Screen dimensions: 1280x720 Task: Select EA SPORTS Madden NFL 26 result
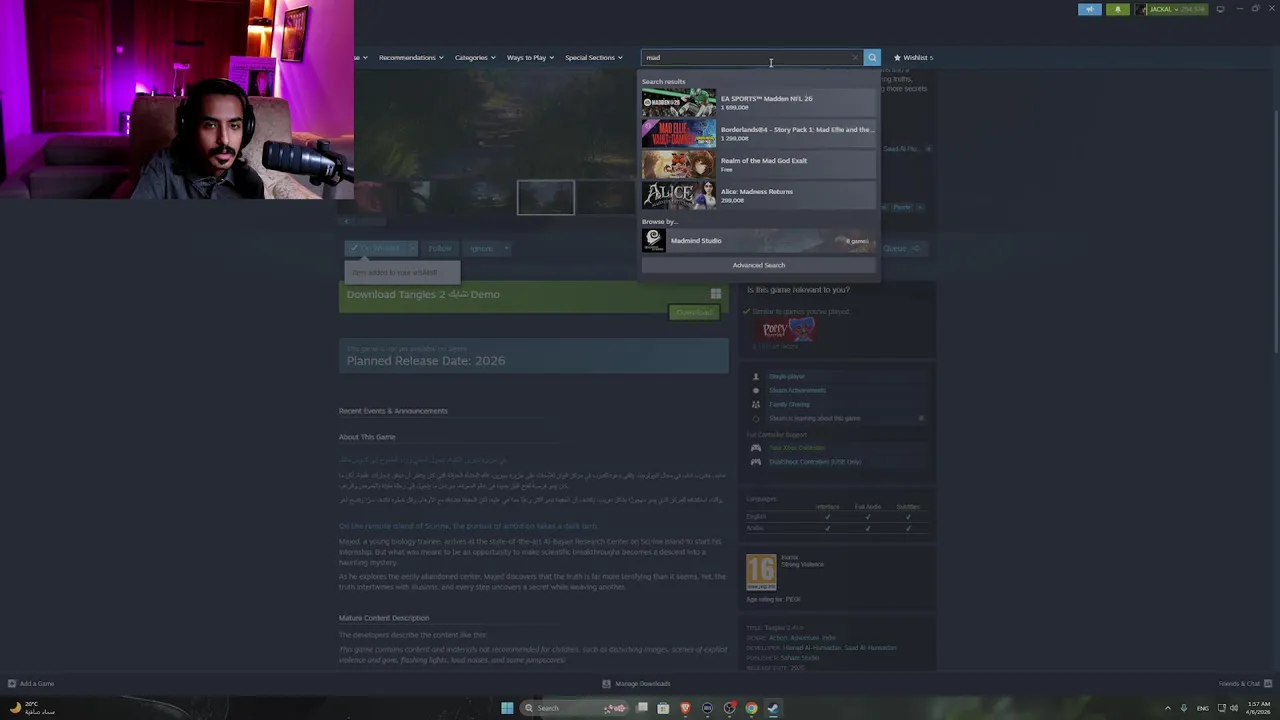pyautogui.click(x=758, y=102)
